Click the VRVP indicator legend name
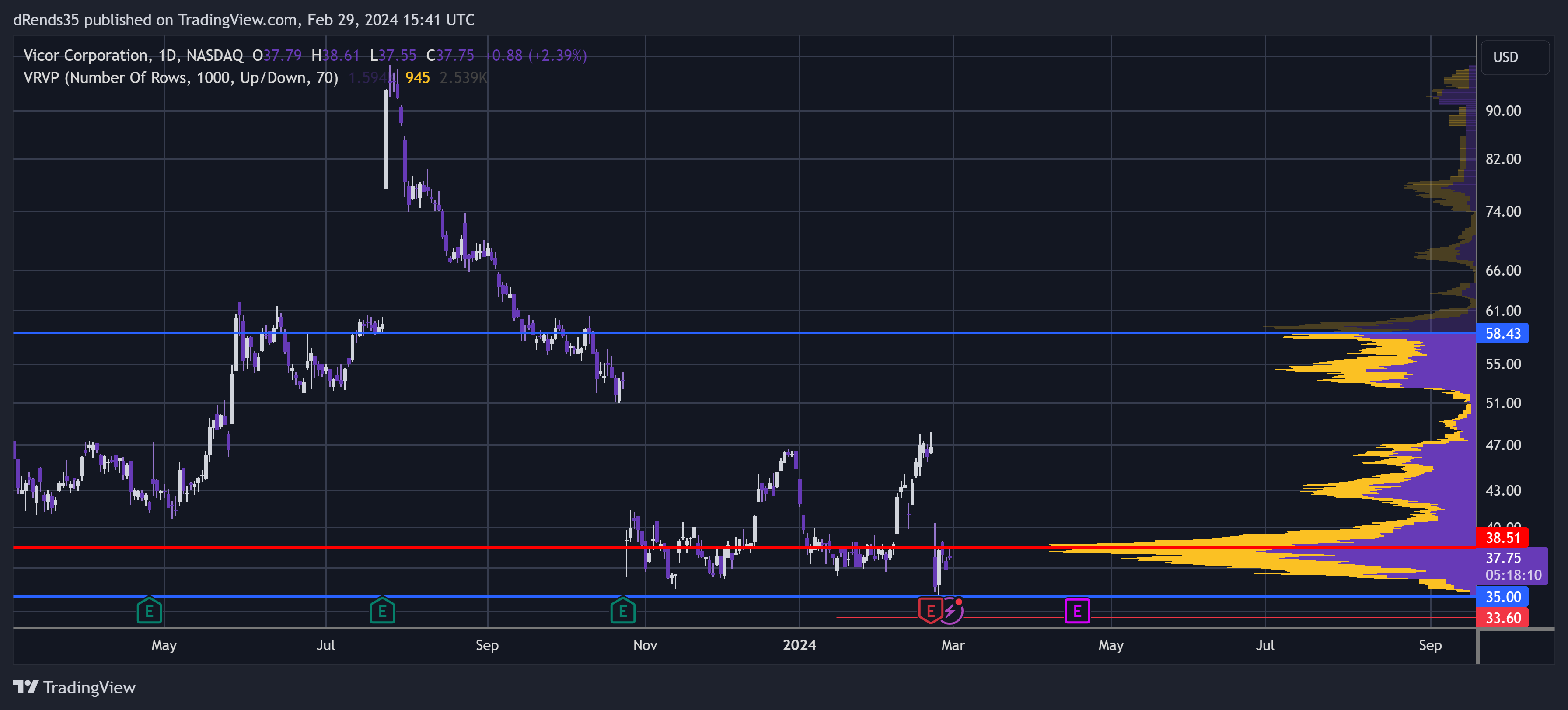The image size is (1568, 710). [181, 78]
